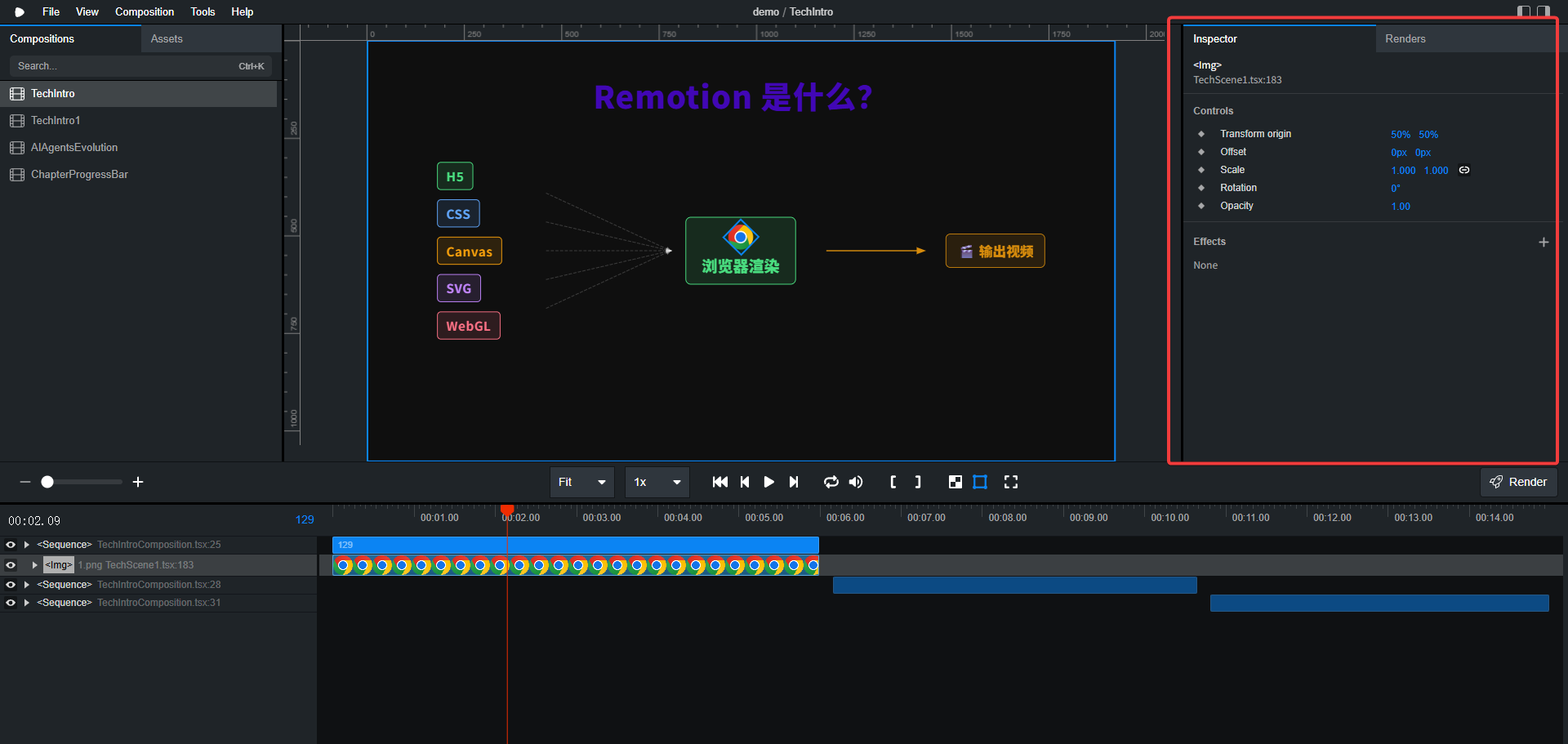Click Offset keyframe diamond
This screenshot has height=744, width=1568.
pos(1201,152)
